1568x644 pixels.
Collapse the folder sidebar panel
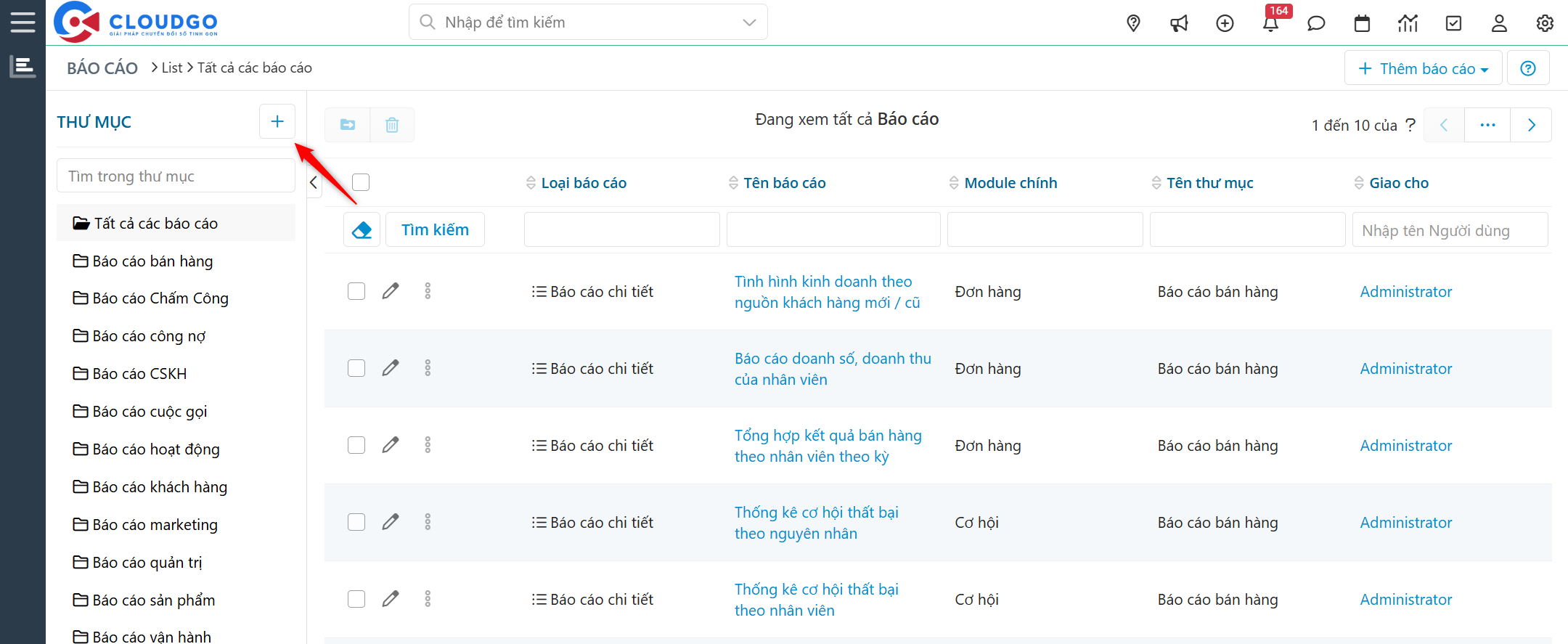point(314,182)
